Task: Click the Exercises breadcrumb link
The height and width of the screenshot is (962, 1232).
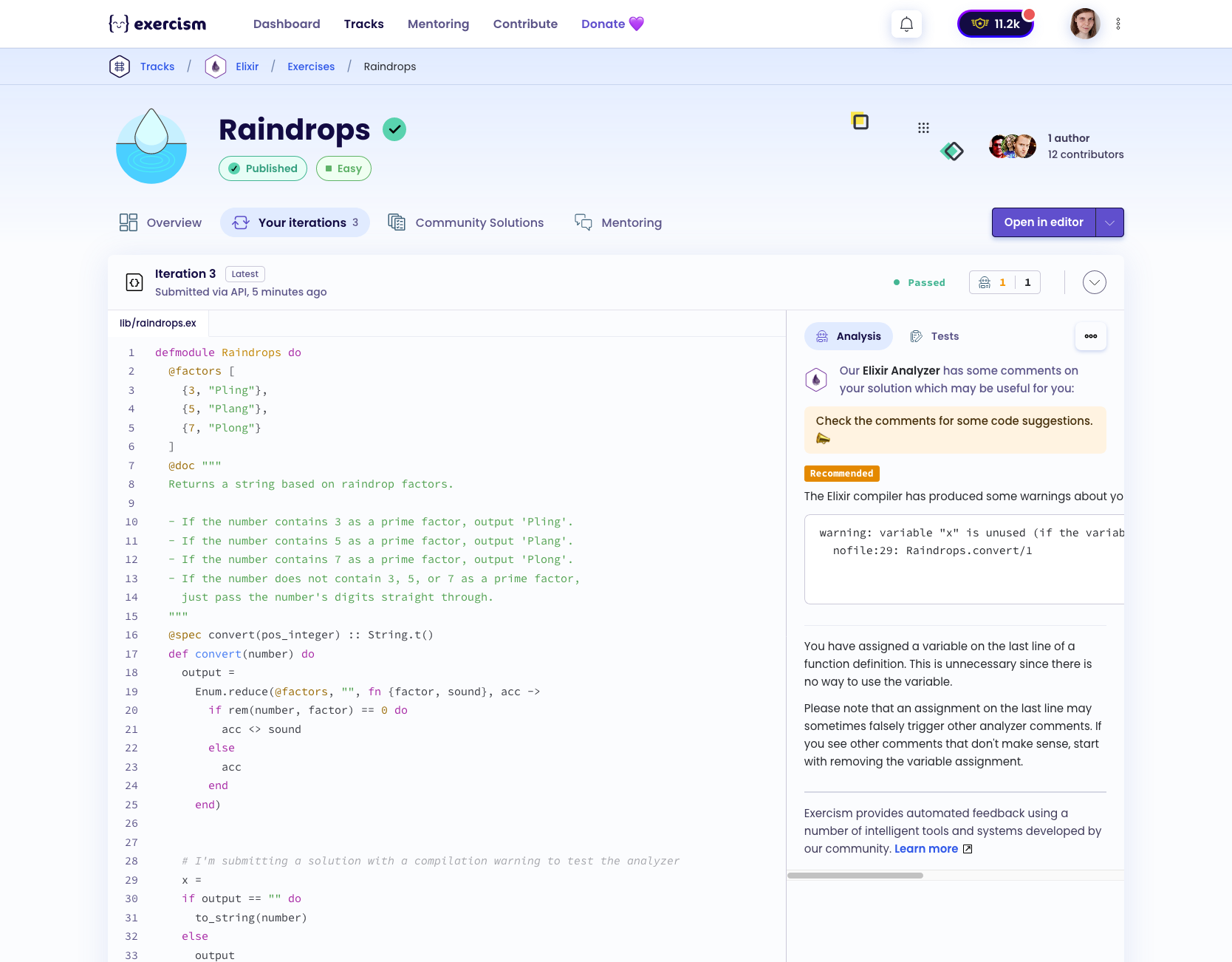Action: click(x=311, y=66)
